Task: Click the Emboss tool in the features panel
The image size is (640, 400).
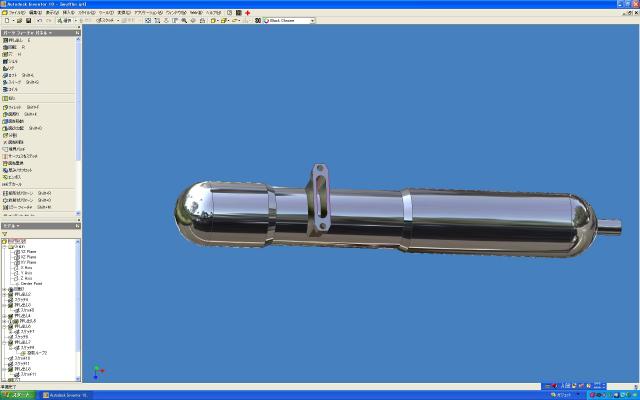Action: (18, 177)
